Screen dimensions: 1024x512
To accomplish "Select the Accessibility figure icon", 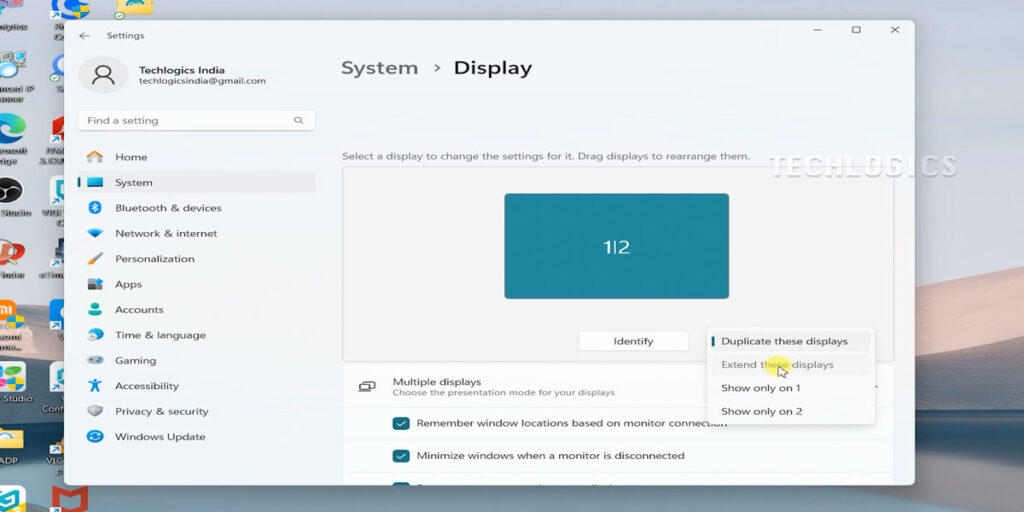I will 95,386.
